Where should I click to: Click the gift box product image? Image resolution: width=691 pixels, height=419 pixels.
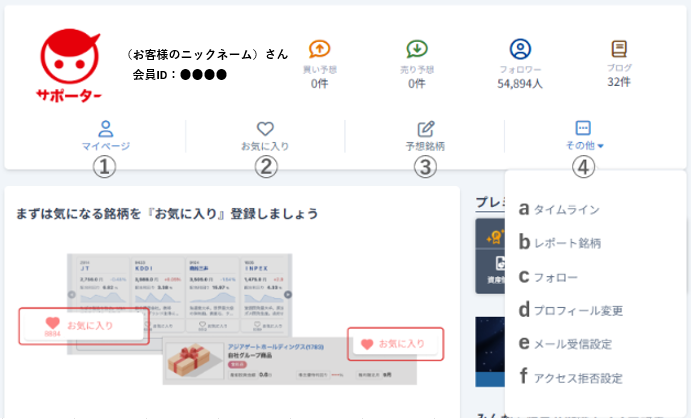pos(194,361)
